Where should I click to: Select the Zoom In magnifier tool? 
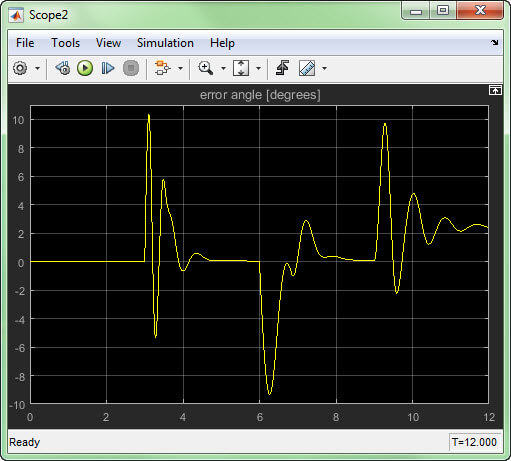click(x=206, y=68)
